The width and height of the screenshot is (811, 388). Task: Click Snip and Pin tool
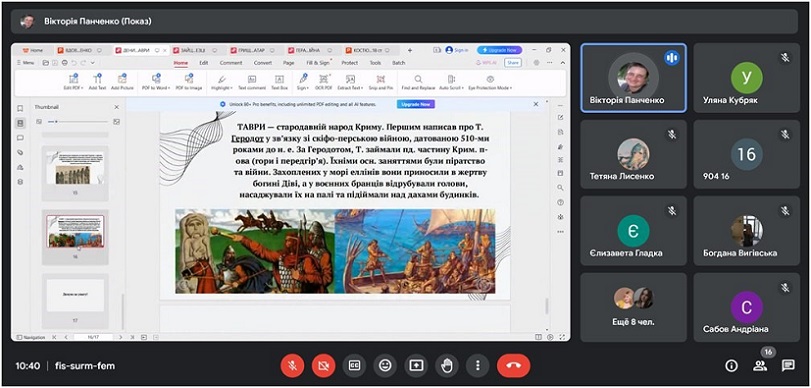[381, 82]
